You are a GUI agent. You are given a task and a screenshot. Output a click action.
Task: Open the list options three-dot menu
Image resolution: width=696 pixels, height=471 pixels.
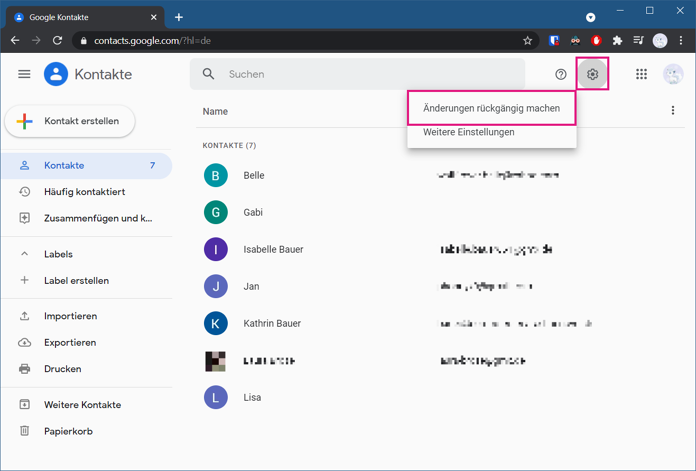(x=673, y=110)
